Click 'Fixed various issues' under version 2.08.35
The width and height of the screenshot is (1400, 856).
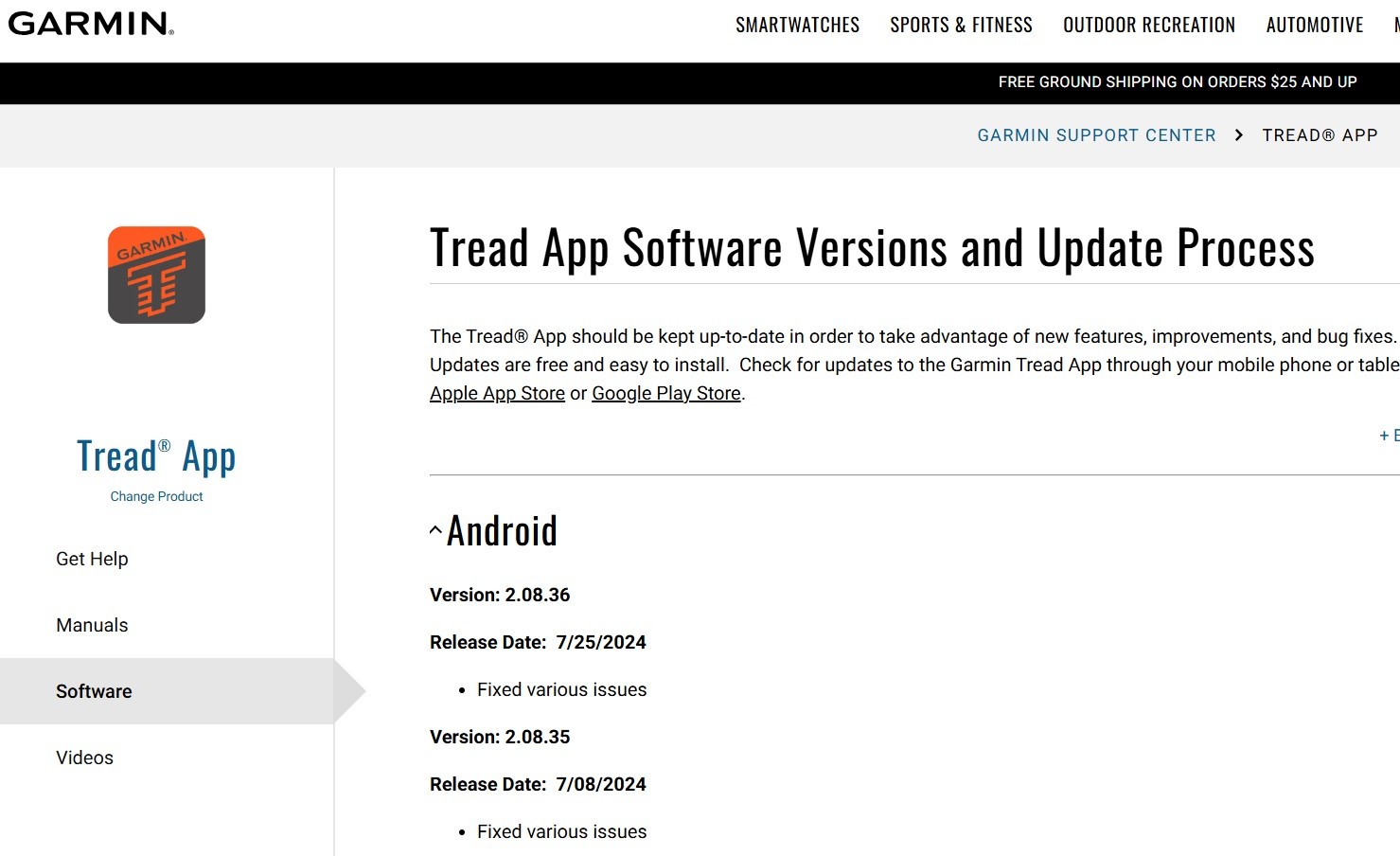pyautogui.click(x=562, y=831)
